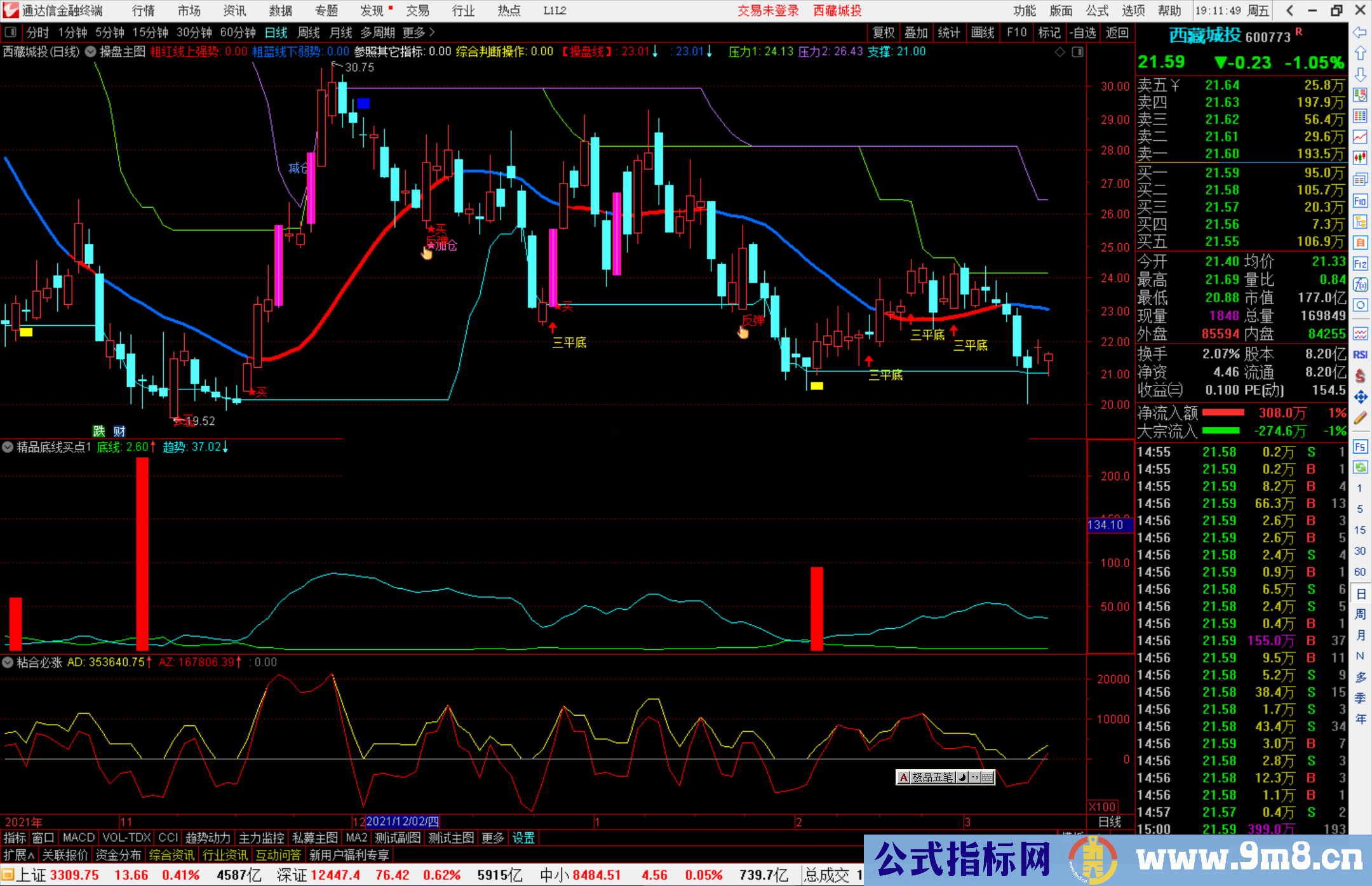Viewport: 1372px width, 886px height.
Task: Click the blue square marker on chart
Action: pos(363,103)
